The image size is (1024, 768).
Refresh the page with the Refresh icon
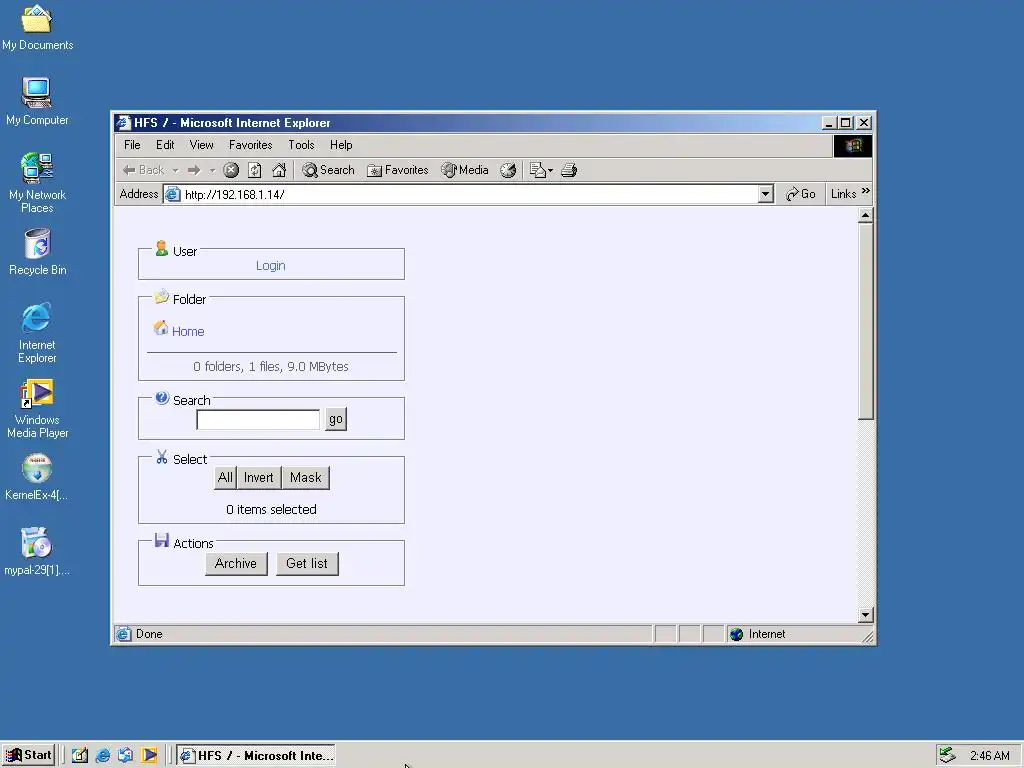(x=255, y=170)
